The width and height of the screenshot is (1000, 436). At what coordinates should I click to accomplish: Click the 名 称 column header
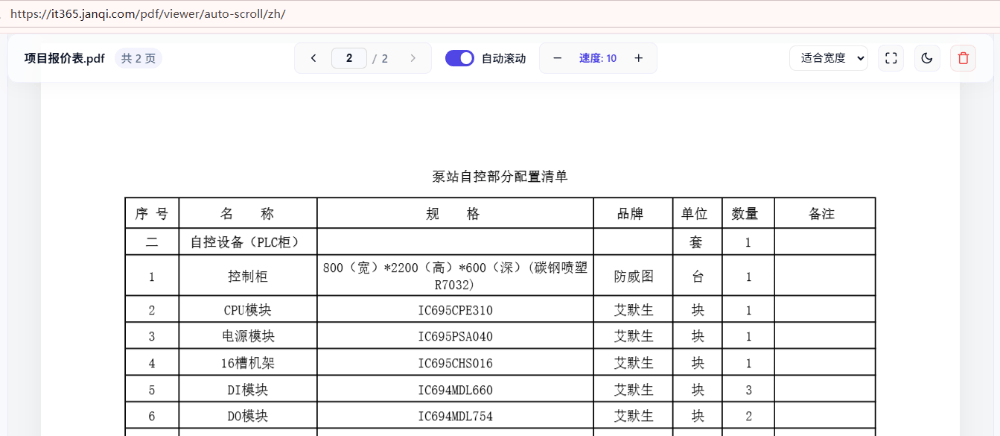248,214
